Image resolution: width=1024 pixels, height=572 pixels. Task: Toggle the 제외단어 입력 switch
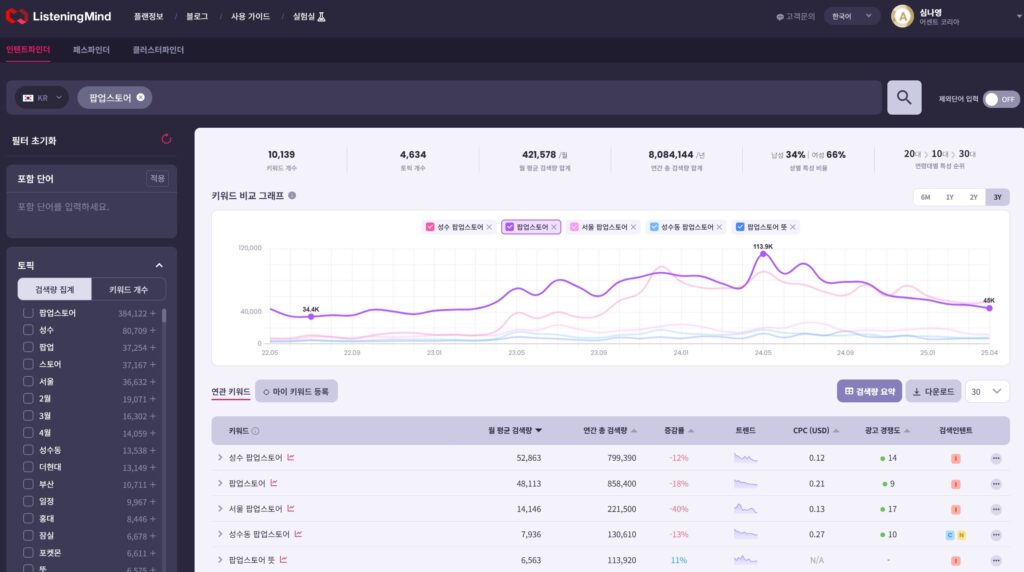1000,99
